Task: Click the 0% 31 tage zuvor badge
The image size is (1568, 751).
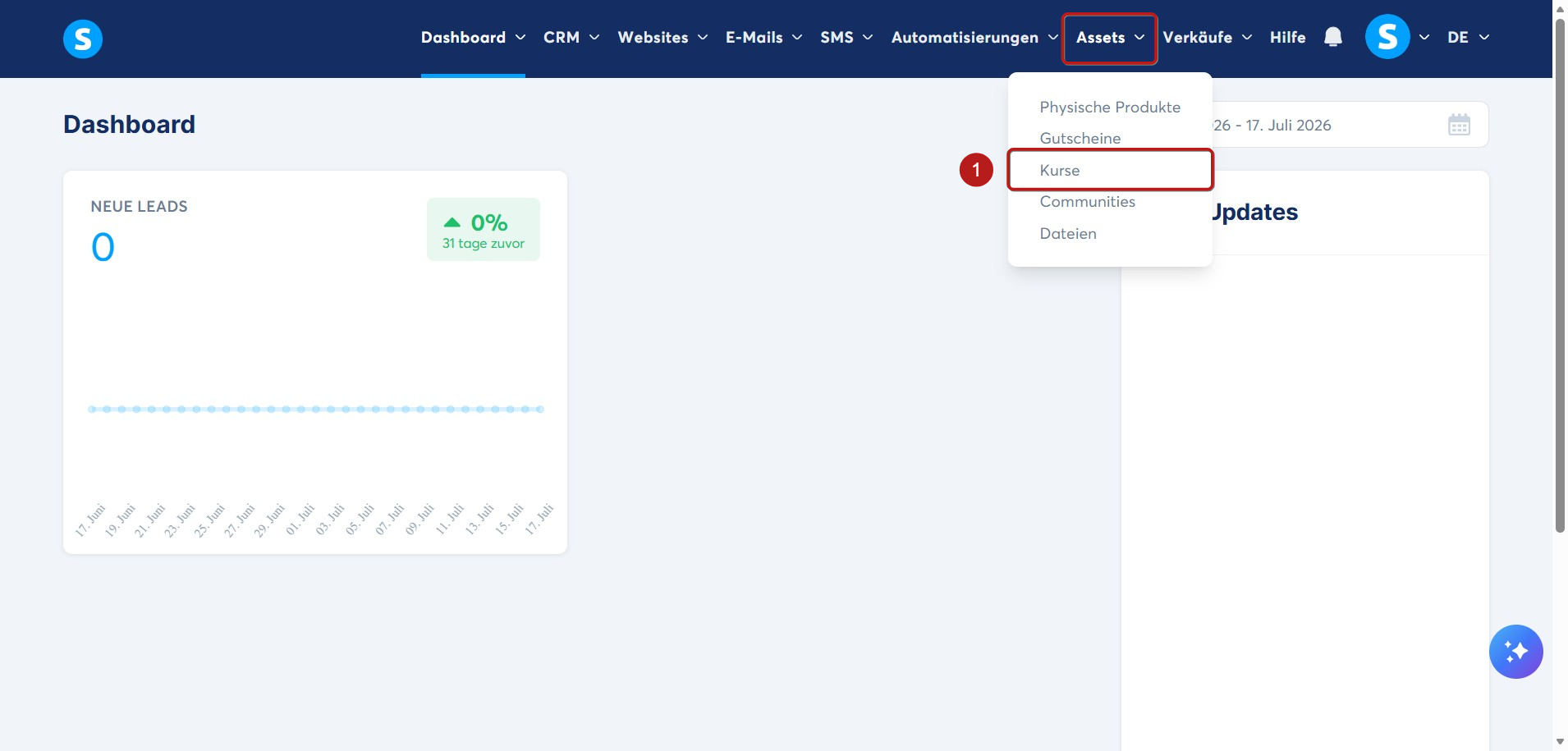Action: pos(484,229)
